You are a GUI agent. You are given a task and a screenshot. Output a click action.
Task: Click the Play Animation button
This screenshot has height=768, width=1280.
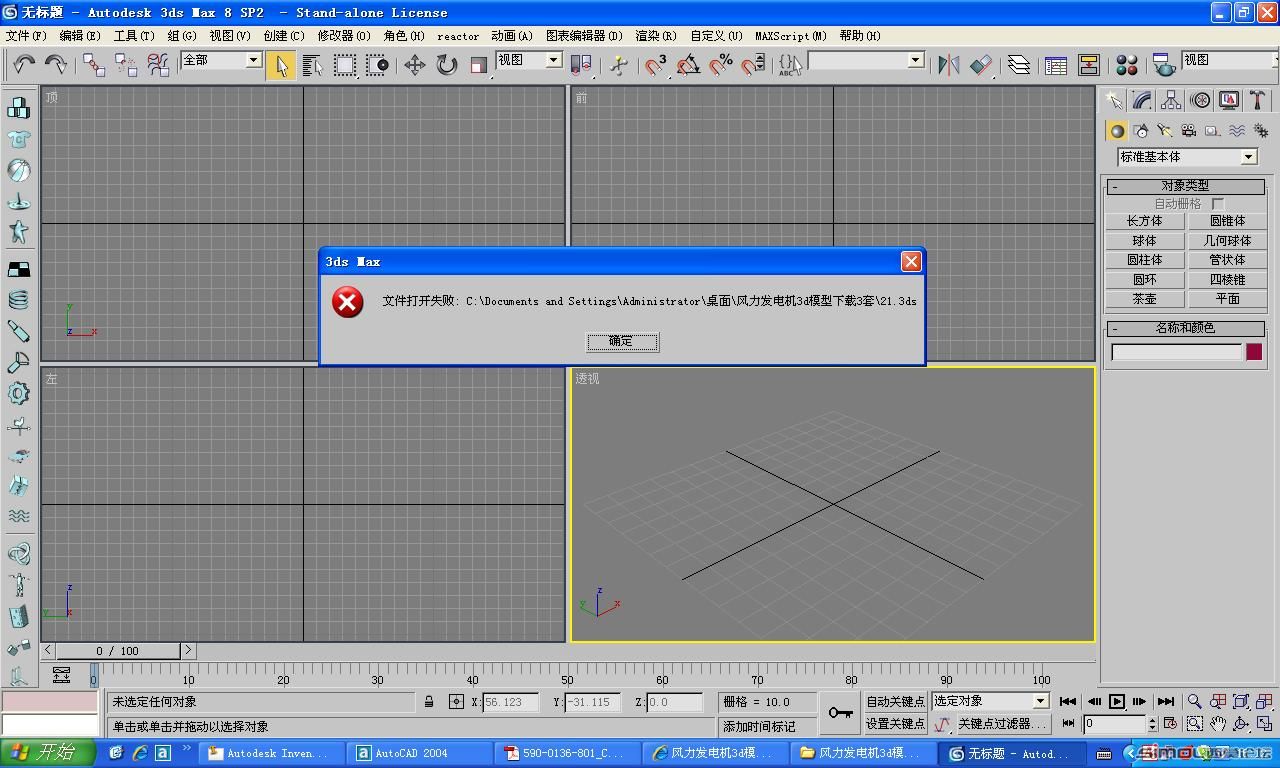tap(1117, 701)
